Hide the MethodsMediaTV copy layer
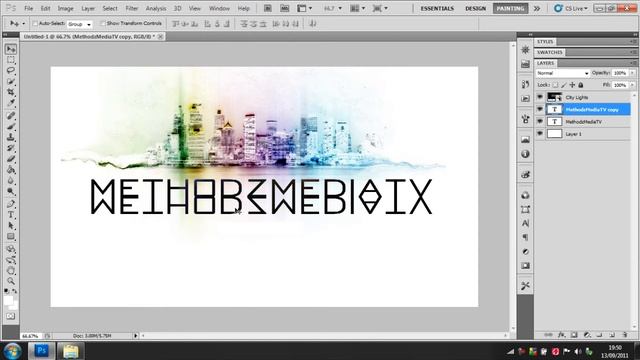The width and height of the screenshot is (640, 360). point(540,109)
